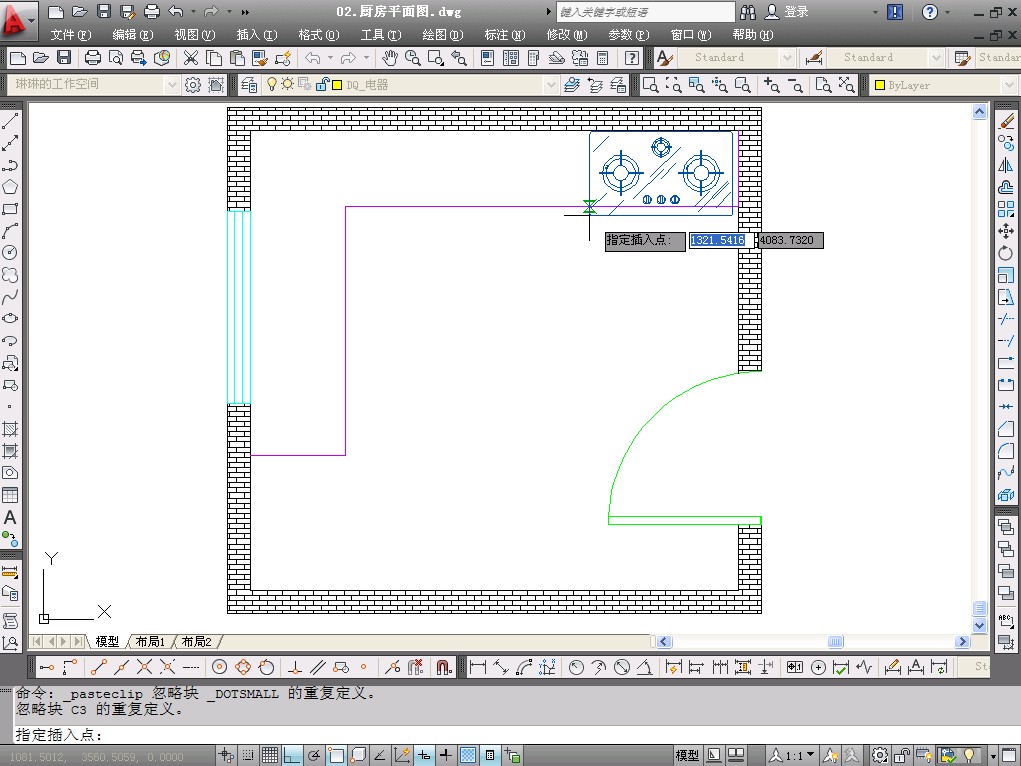Click the 登录 sign-in button
This screenshot has width=1021, height=766.
point(796,12)
